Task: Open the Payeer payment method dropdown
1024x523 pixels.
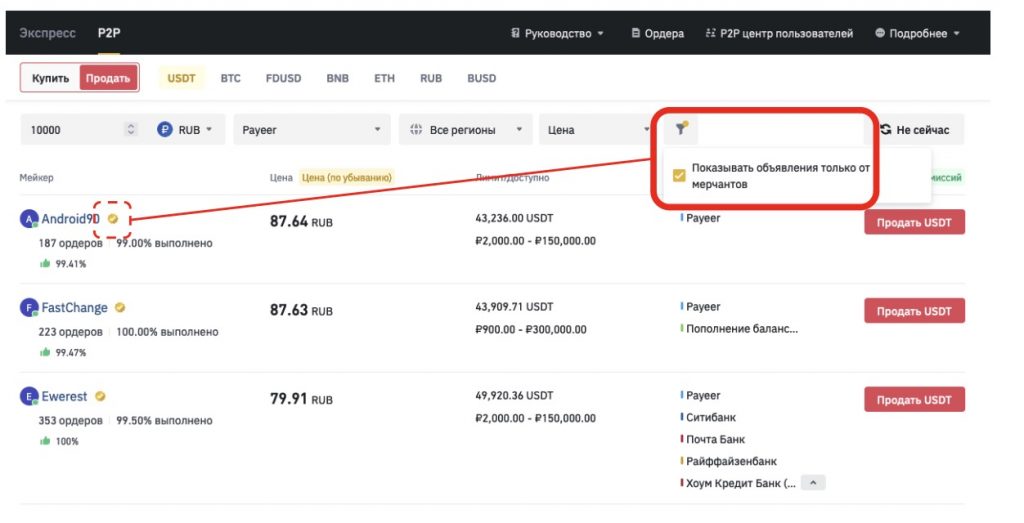Action: tap(312, 129)
